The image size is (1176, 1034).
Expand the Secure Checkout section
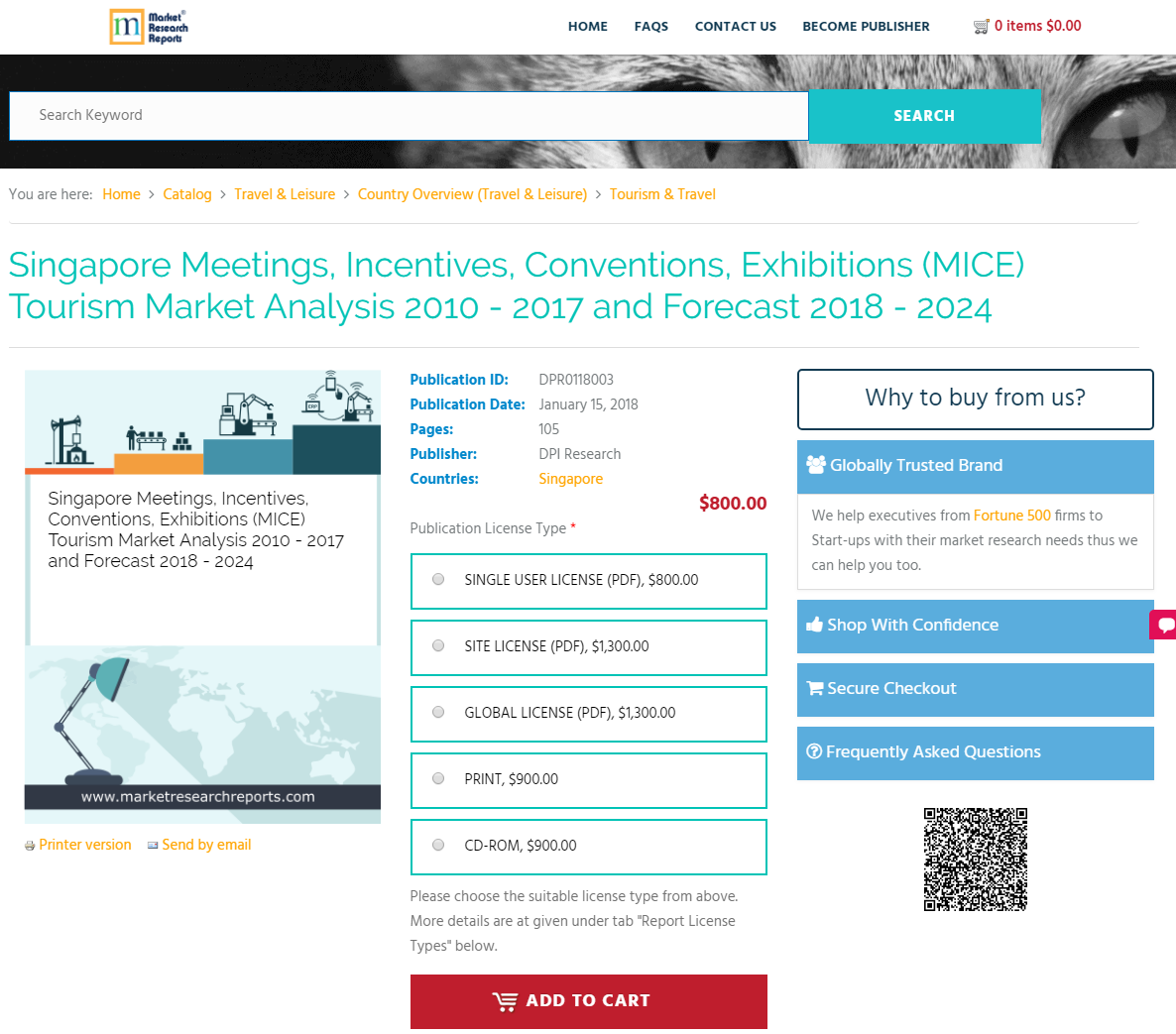tap(975, 690)
